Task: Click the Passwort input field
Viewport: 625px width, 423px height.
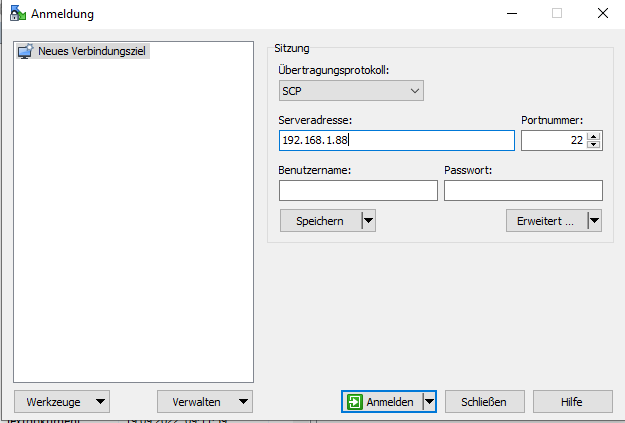Action: coord(523,190)
